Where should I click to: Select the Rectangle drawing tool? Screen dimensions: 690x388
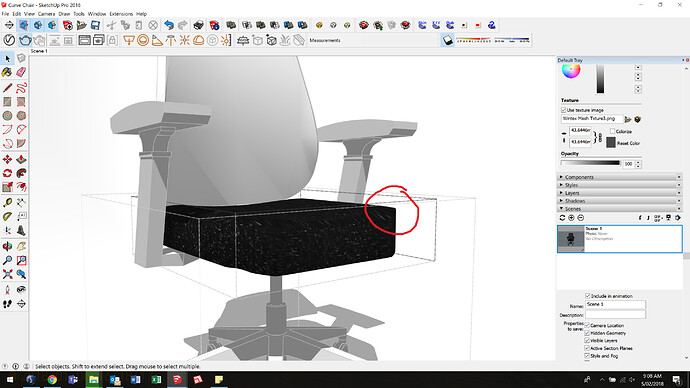coord(7,102)
